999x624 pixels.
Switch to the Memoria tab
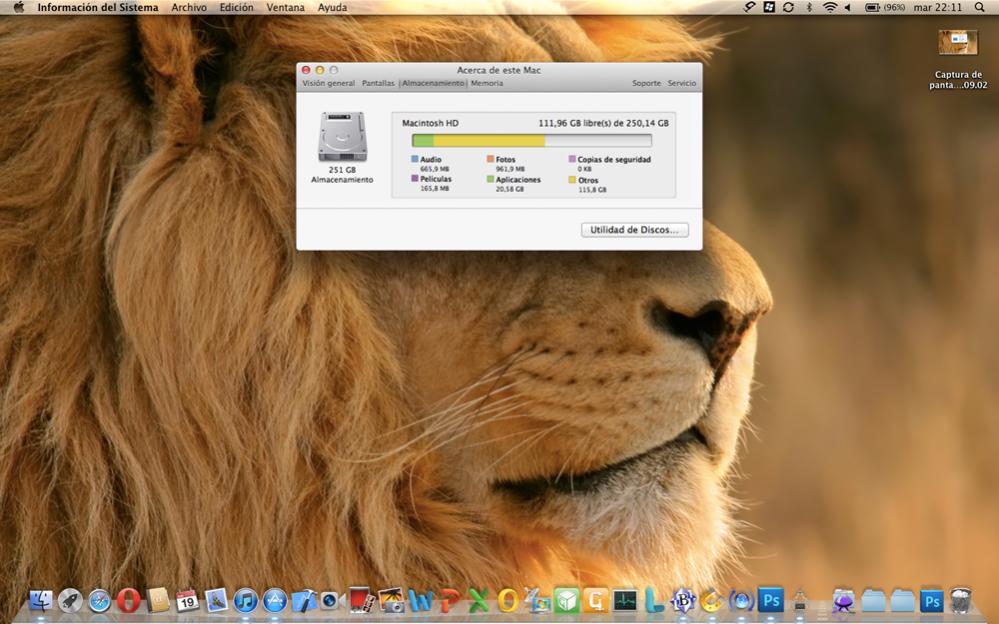(487, 84)
